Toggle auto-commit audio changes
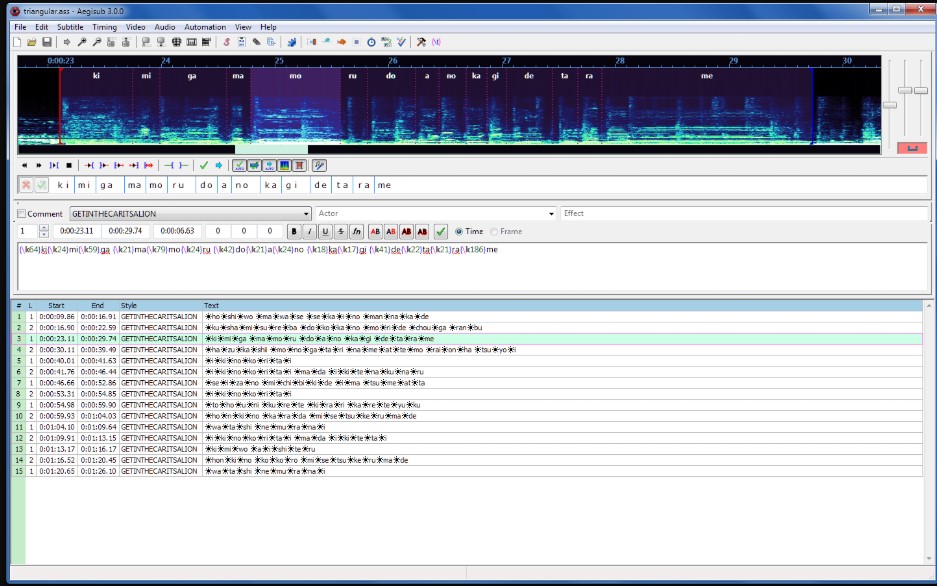Screen dimensions: 937x586 pos(239,165)
